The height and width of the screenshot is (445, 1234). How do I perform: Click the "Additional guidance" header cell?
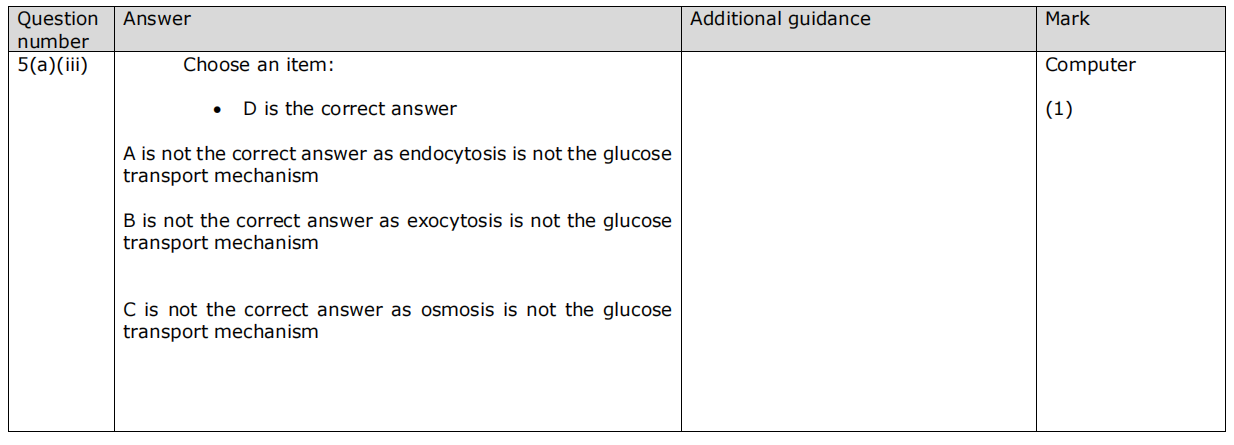(x=780, y=19)
